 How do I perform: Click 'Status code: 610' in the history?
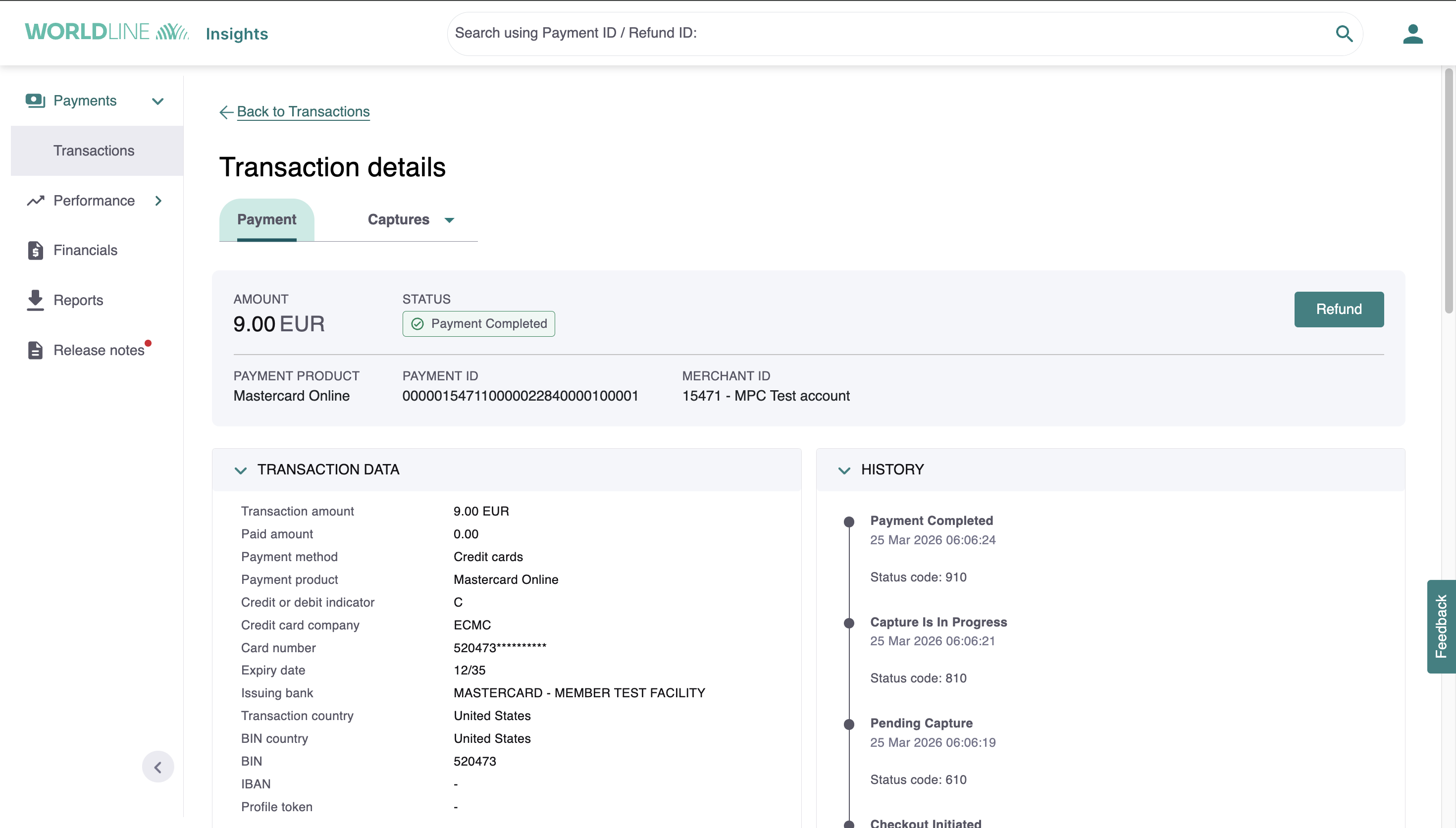(x=918, y=779)
